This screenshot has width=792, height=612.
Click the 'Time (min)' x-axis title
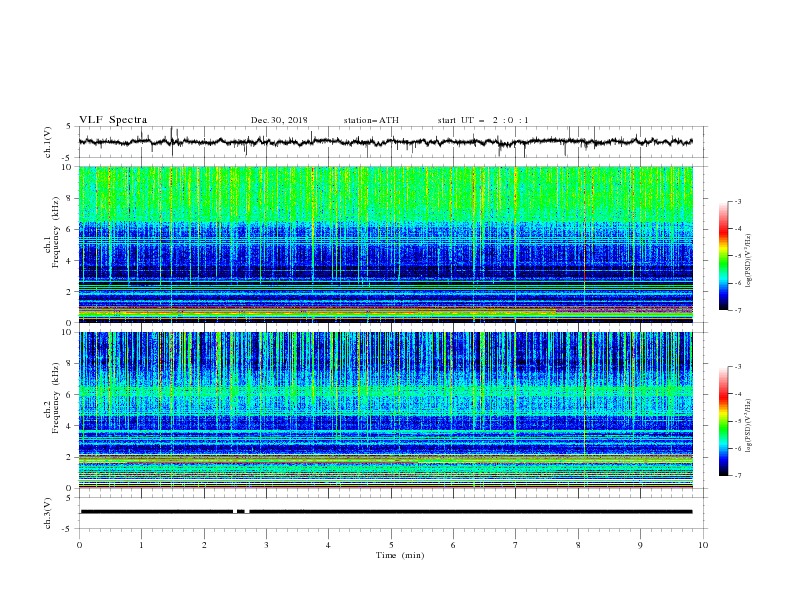click(400, 555)
